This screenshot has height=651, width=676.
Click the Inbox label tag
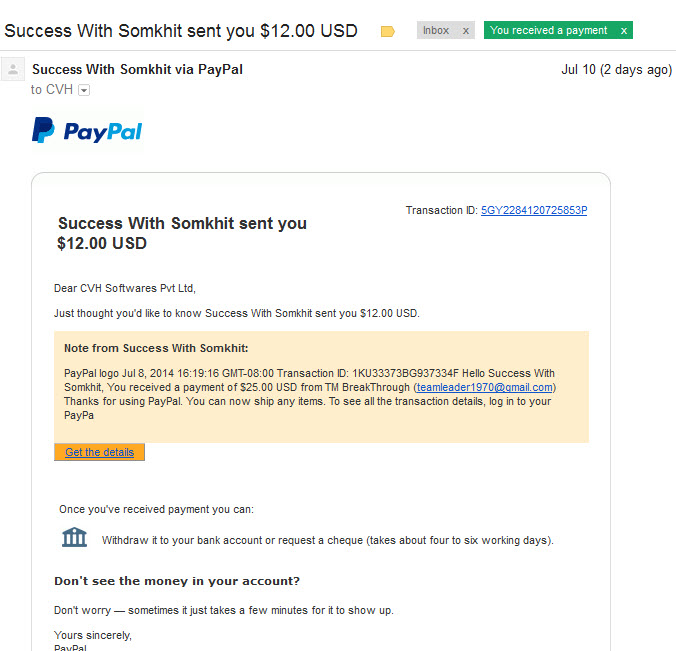[x=436, y=30]
